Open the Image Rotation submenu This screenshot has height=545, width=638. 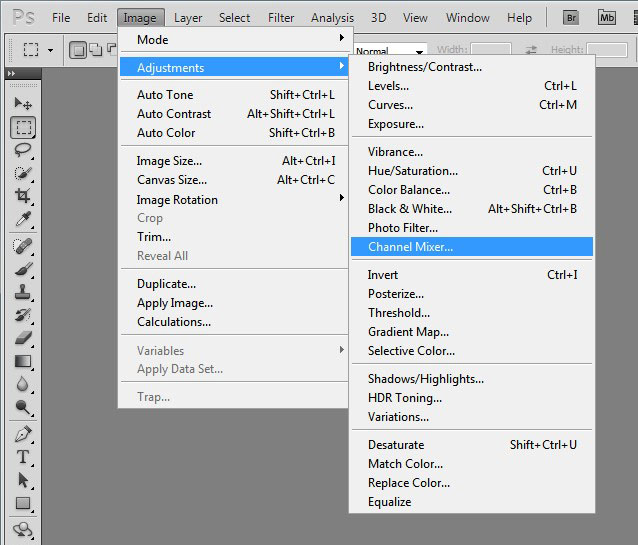coord(234,199)
